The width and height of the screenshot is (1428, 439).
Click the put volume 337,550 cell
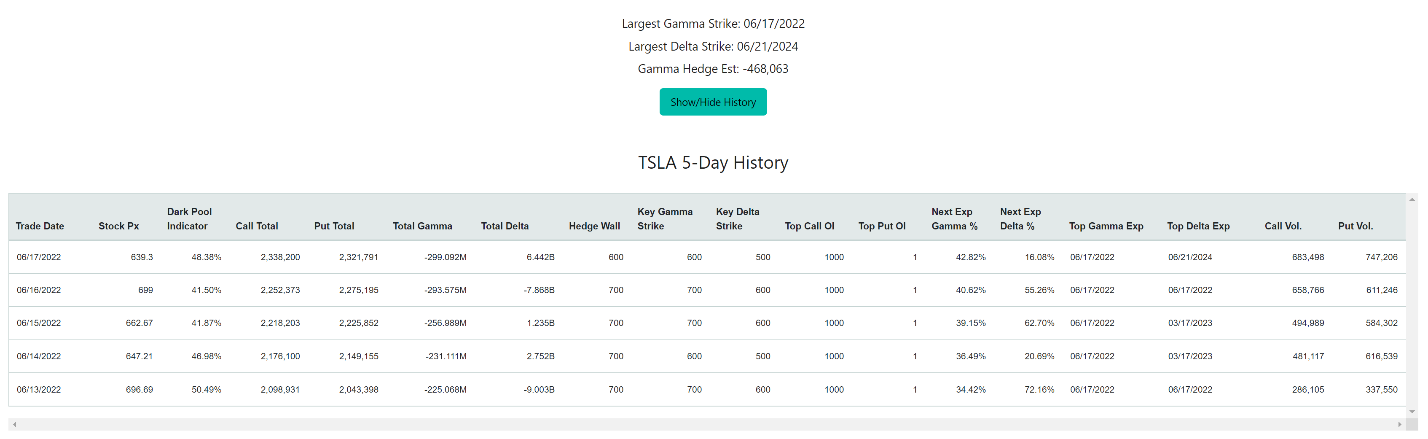(1381, 389)
